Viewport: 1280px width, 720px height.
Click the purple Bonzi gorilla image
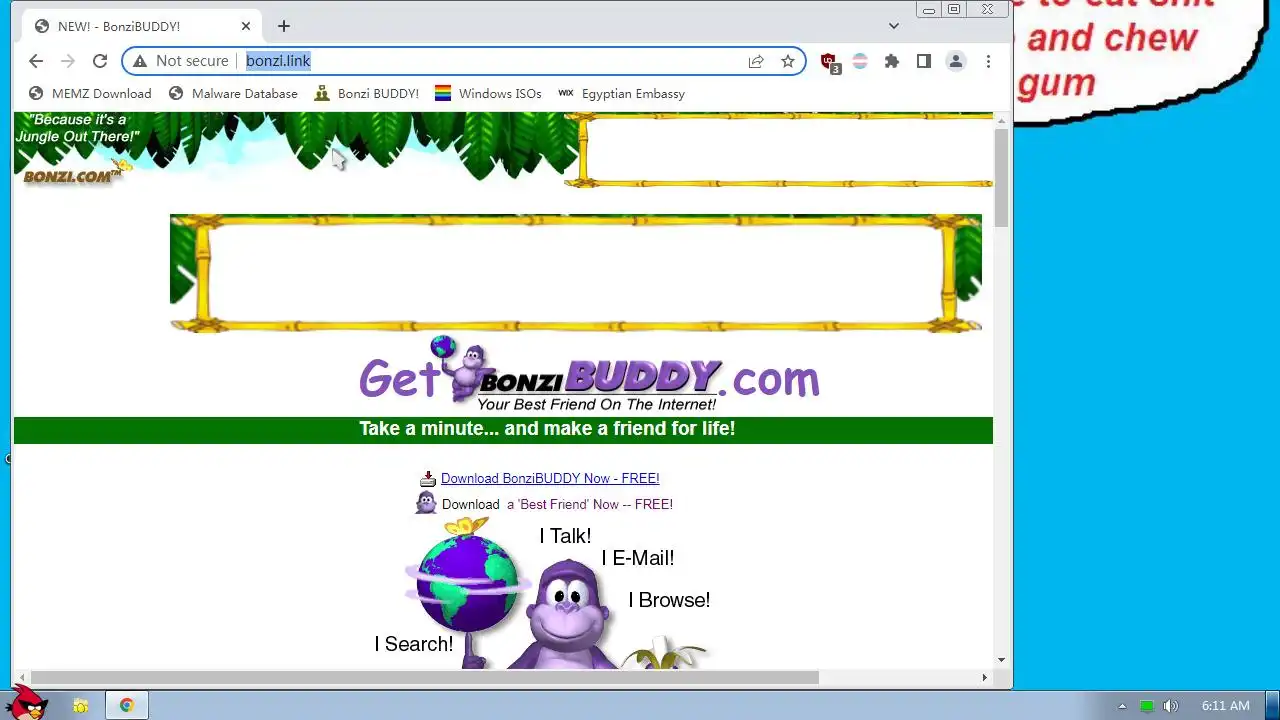pyautogui.click(x=567, y=615)
